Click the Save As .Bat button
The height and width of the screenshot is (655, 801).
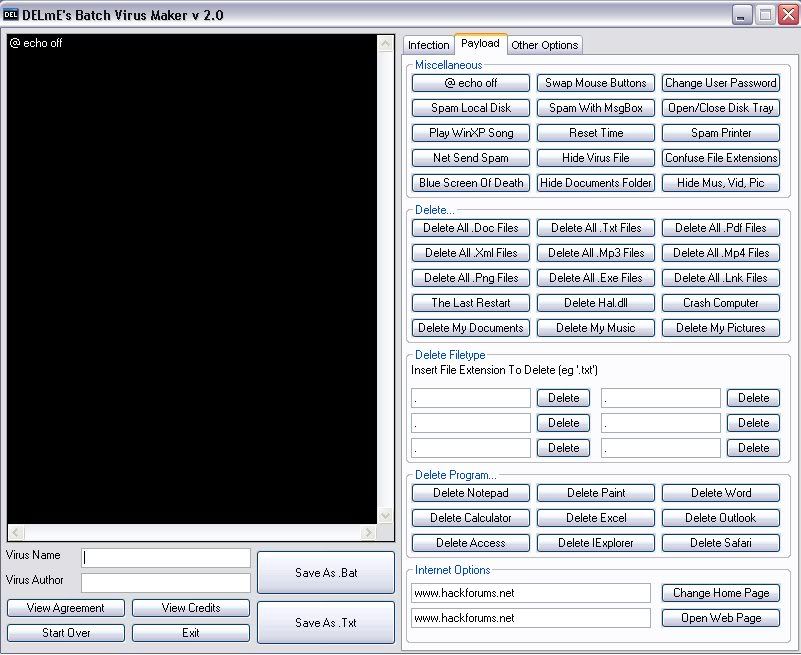326,573
